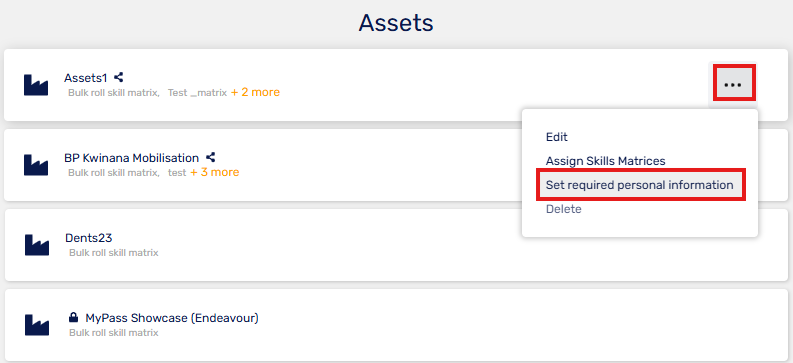Click the factory icon for MyPass Showcase

[x=37, y=325]
